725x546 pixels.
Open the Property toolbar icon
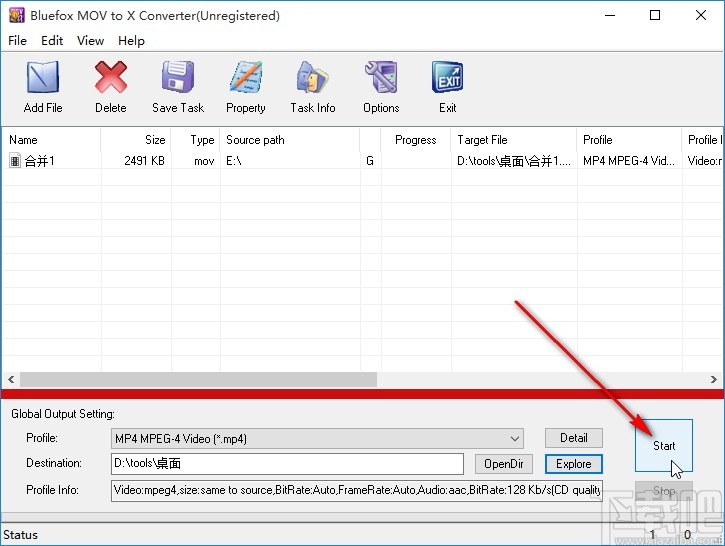(x=246, y=77)
